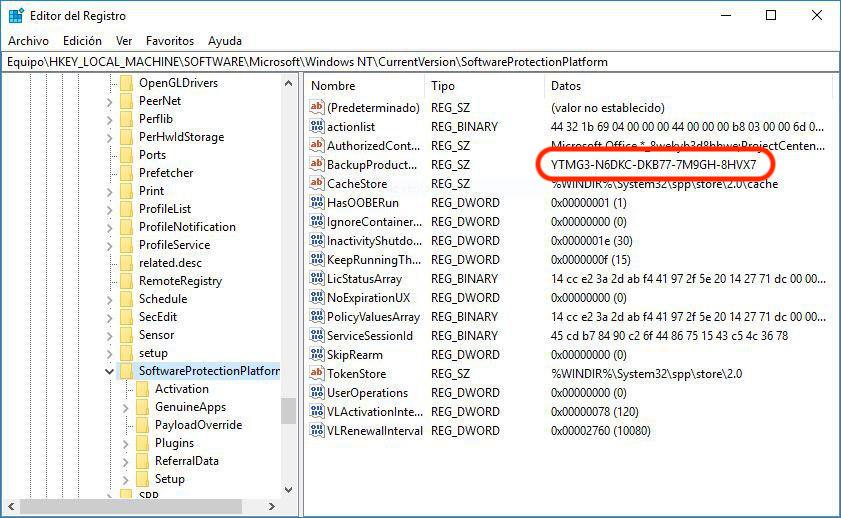Click the tree pane scroll down arrow
The width and height of the screenshot is (841, 518).
[288, 491]
